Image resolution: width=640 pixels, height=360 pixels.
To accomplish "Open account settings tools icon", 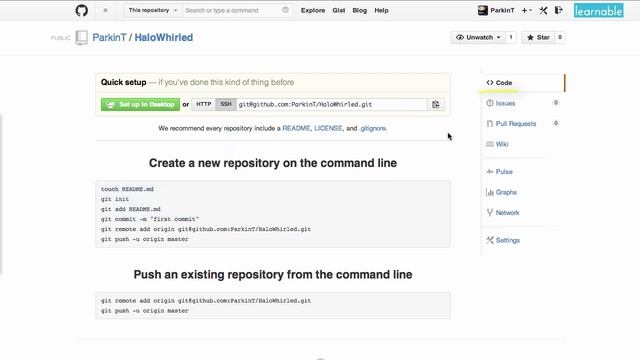I will click(x=543, y=11).
